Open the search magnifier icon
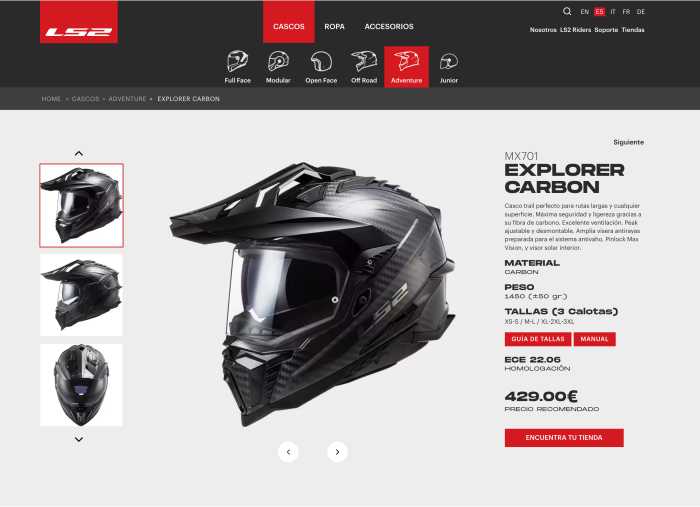Viewport: 700px width, 507px height. point(567,12)
